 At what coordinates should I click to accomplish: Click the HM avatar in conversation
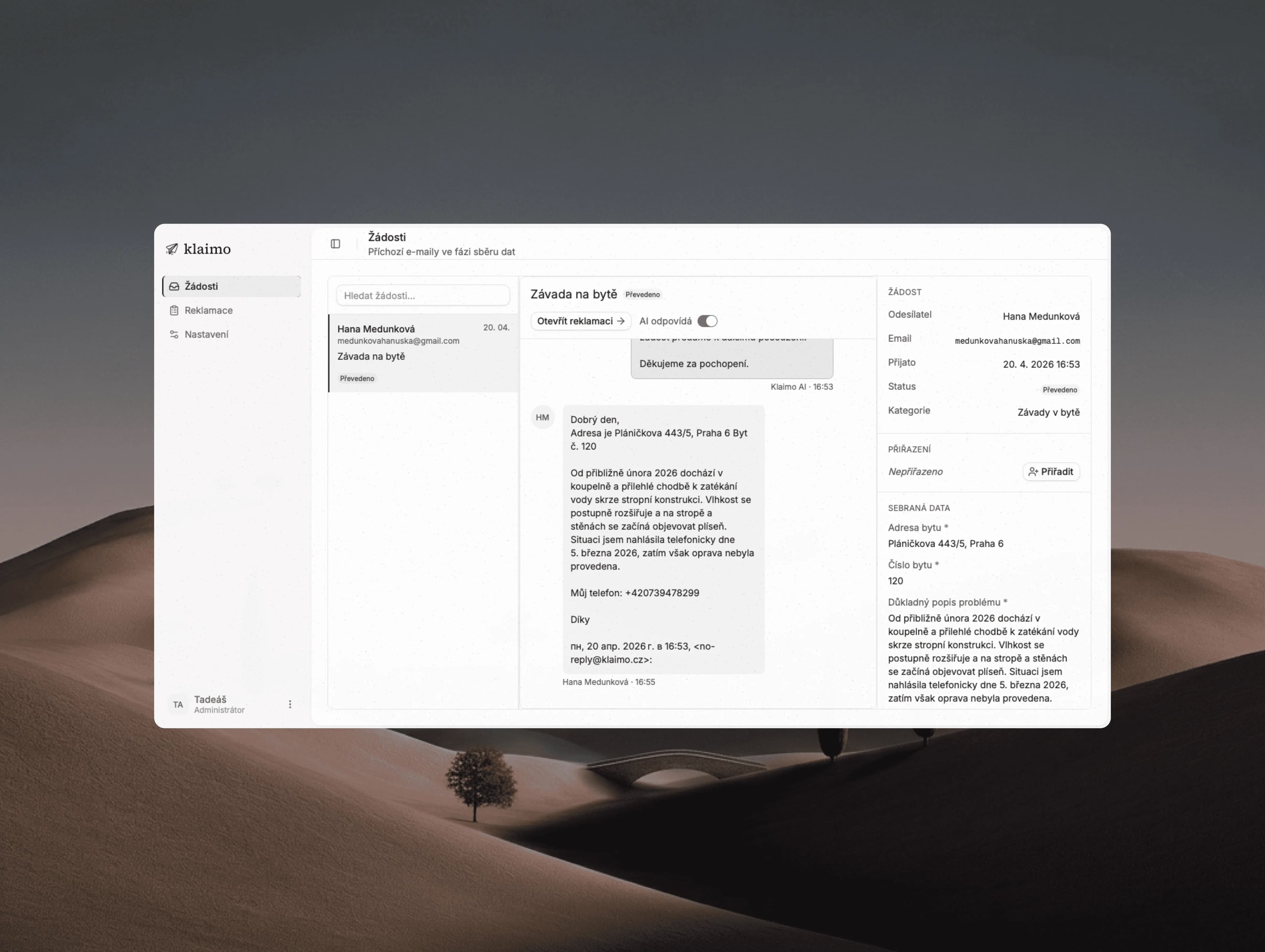pyautogui.click(x=542, y=418)
